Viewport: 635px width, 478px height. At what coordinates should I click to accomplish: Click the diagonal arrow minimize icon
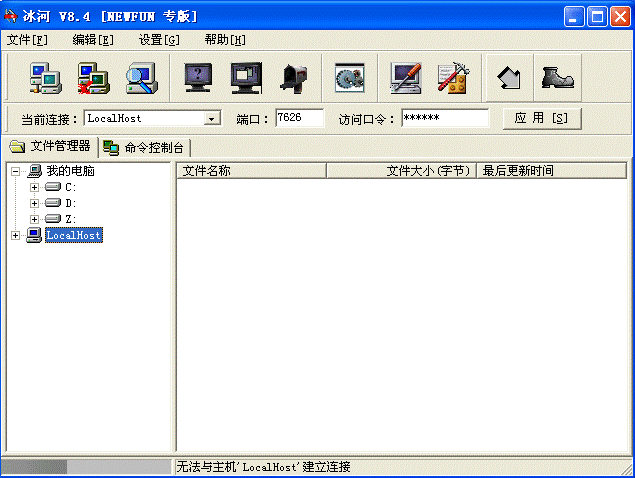[509, 78]
